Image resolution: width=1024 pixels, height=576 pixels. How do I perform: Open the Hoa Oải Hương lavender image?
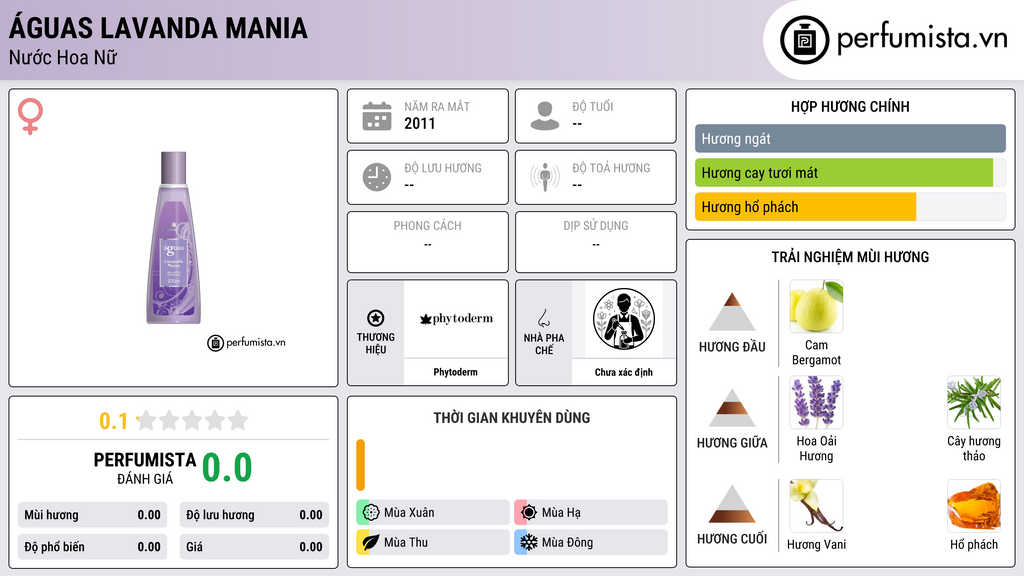coord(816,402)
